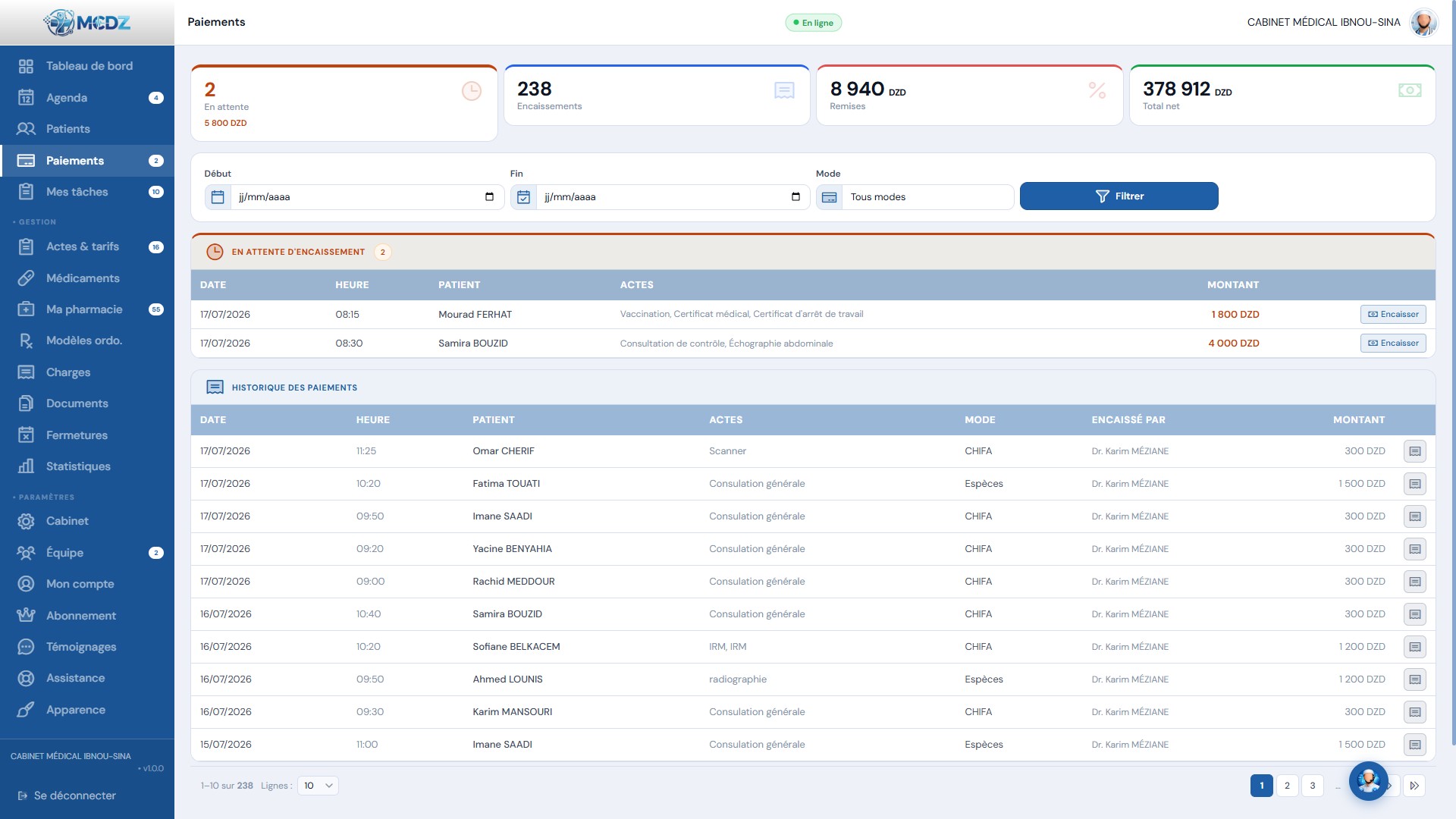Click the receipt icon in Encaissements card

(784, 90)
